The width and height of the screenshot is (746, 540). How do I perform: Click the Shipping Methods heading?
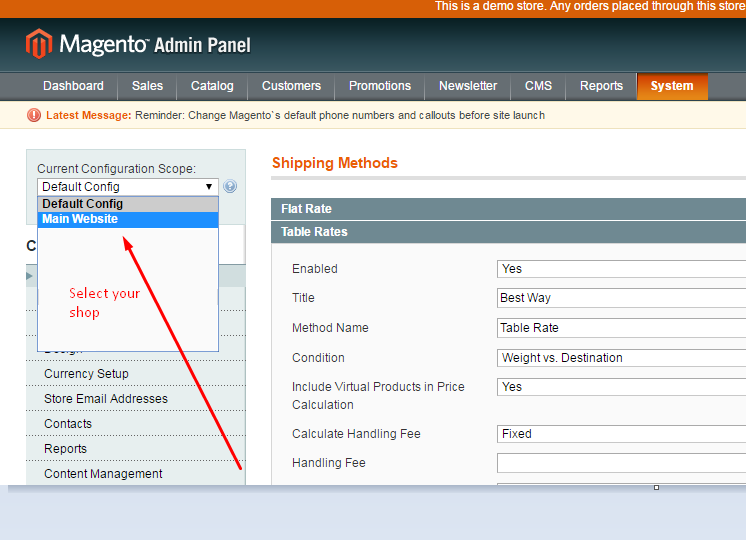[x=334, y=163]
